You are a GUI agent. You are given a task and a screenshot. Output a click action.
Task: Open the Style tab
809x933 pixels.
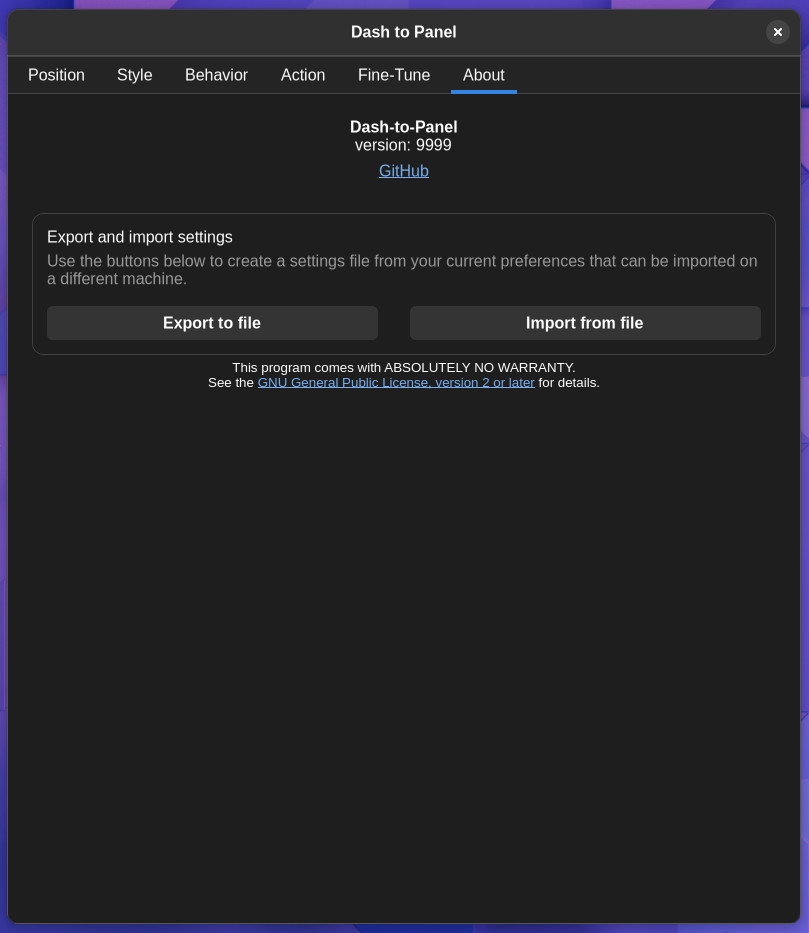pos(134,75)
